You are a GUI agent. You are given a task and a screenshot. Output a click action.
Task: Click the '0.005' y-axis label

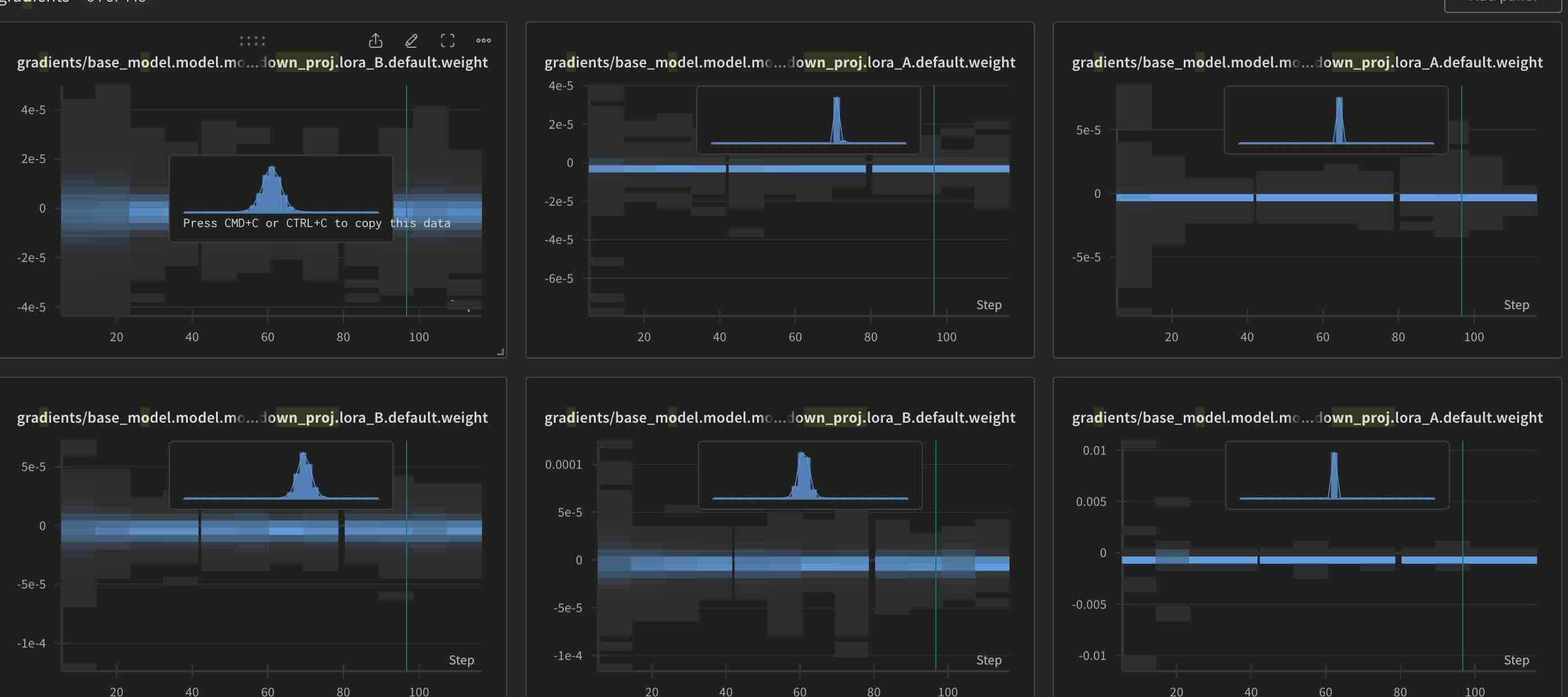point(1091,502)
